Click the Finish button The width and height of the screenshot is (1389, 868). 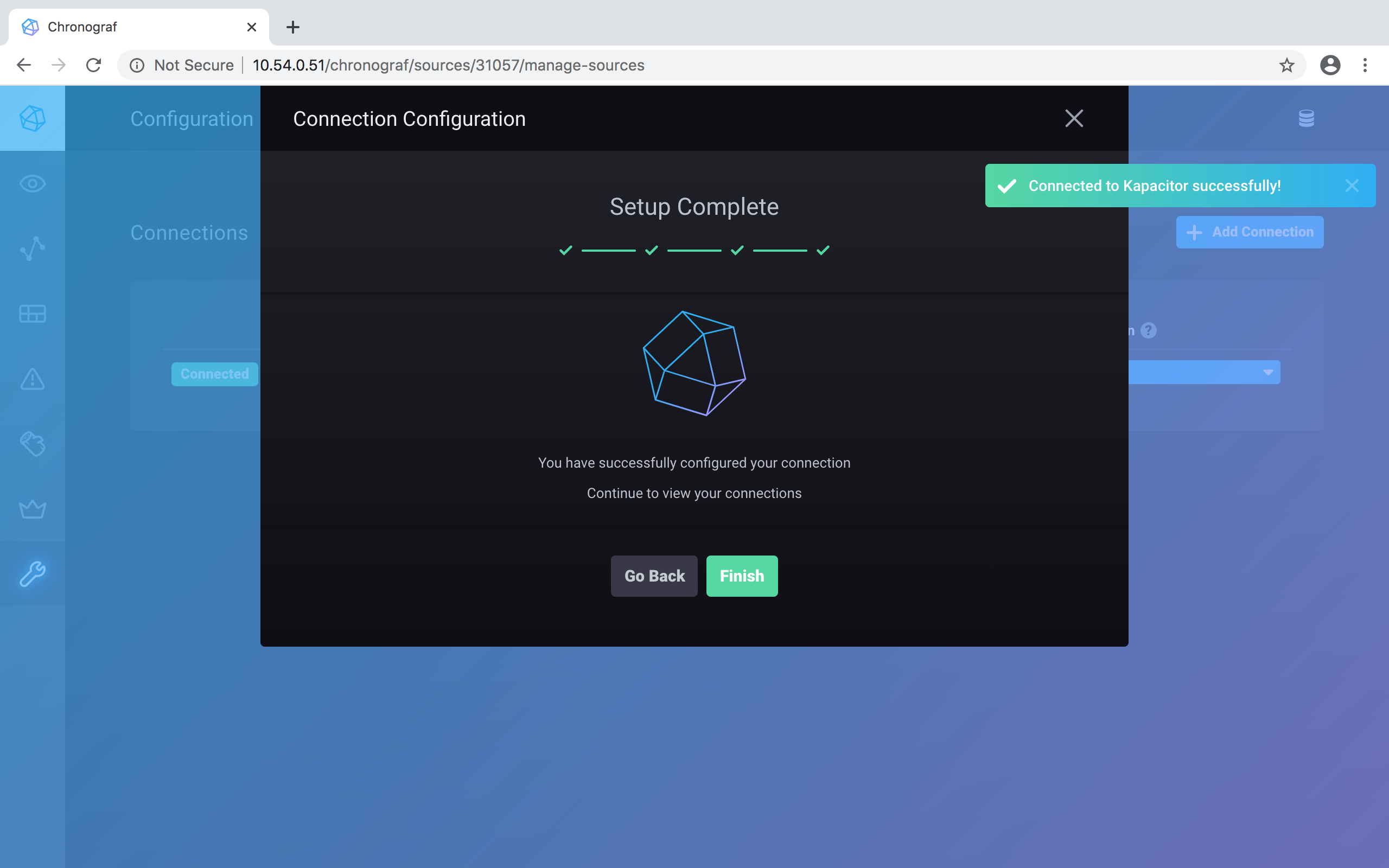(x=742, y=576)
